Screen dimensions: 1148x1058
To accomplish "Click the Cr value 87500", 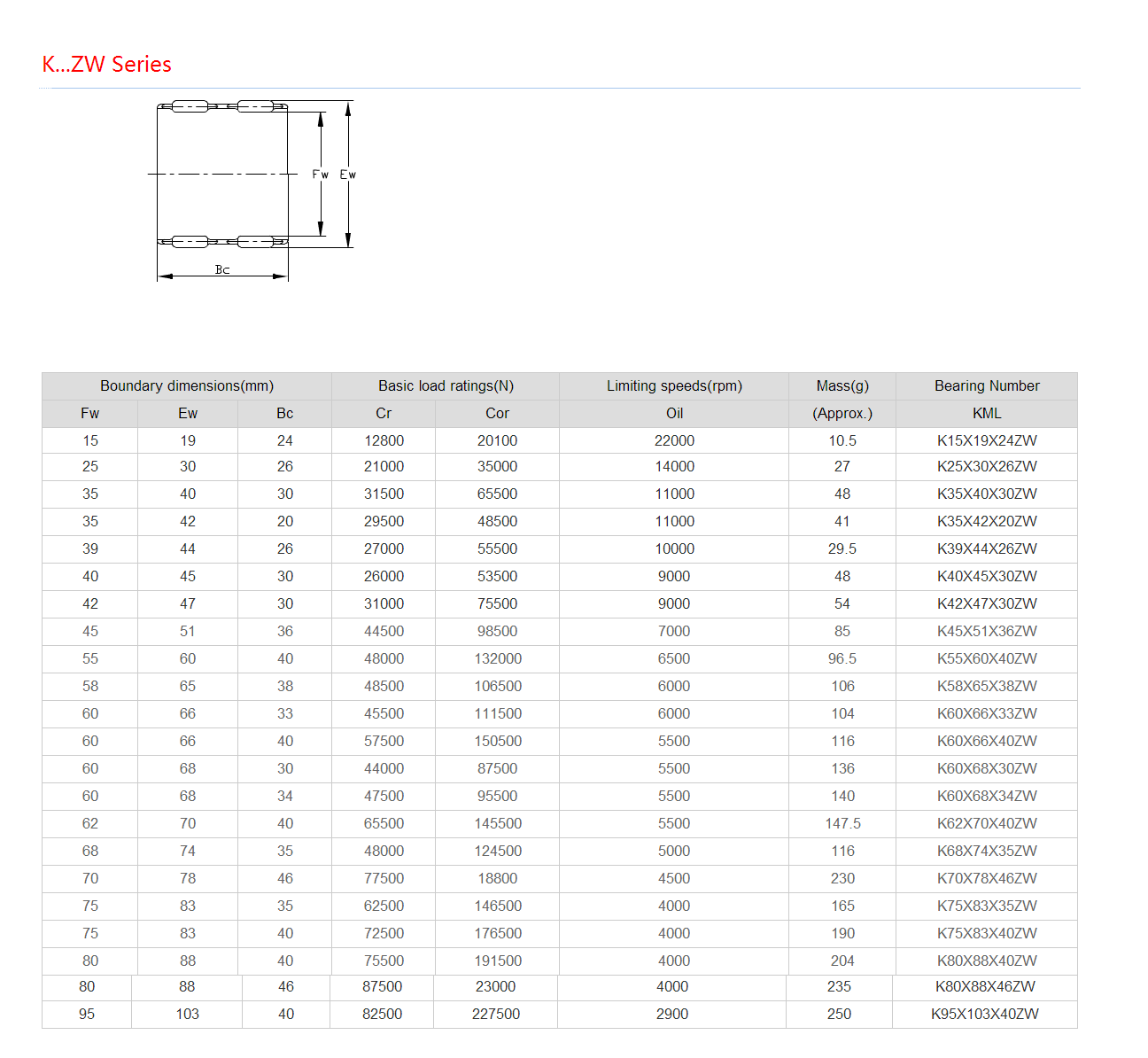I will [382, 986].
